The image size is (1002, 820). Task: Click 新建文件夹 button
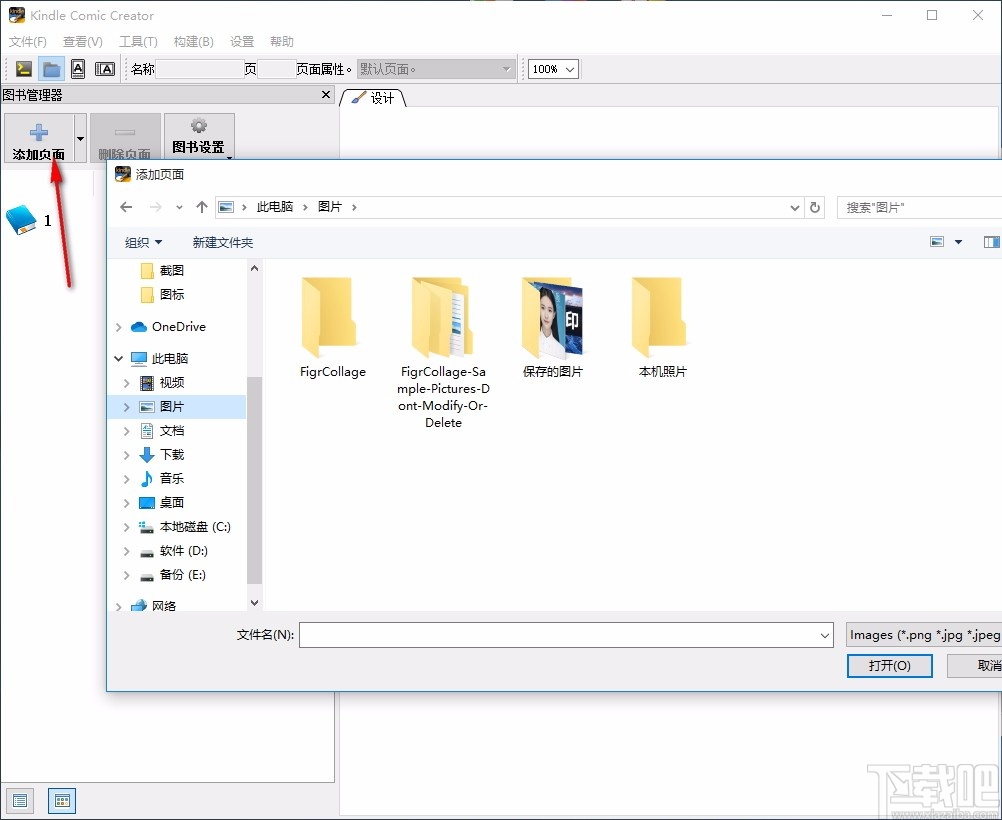pyautogui.click(x=223, y=242)
